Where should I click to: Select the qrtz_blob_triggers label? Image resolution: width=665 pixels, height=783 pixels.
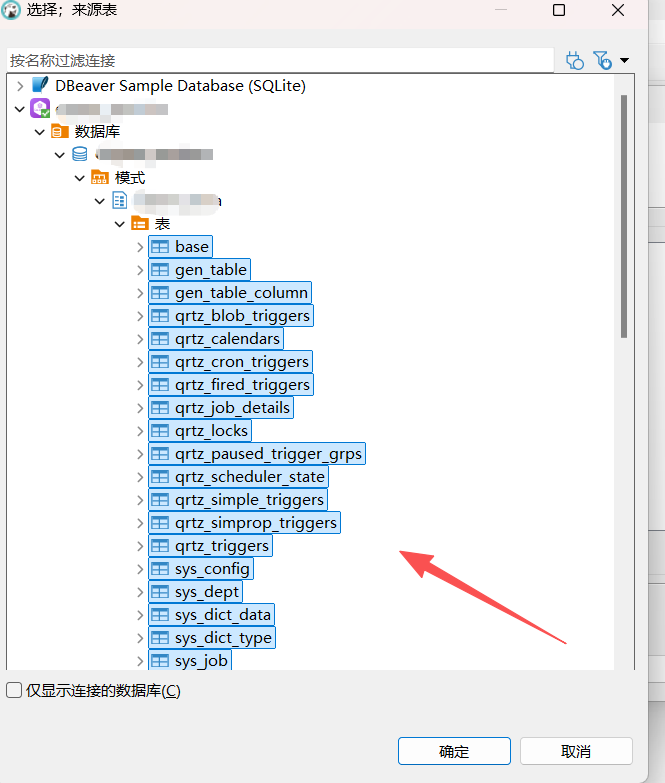tap(242, 316)
